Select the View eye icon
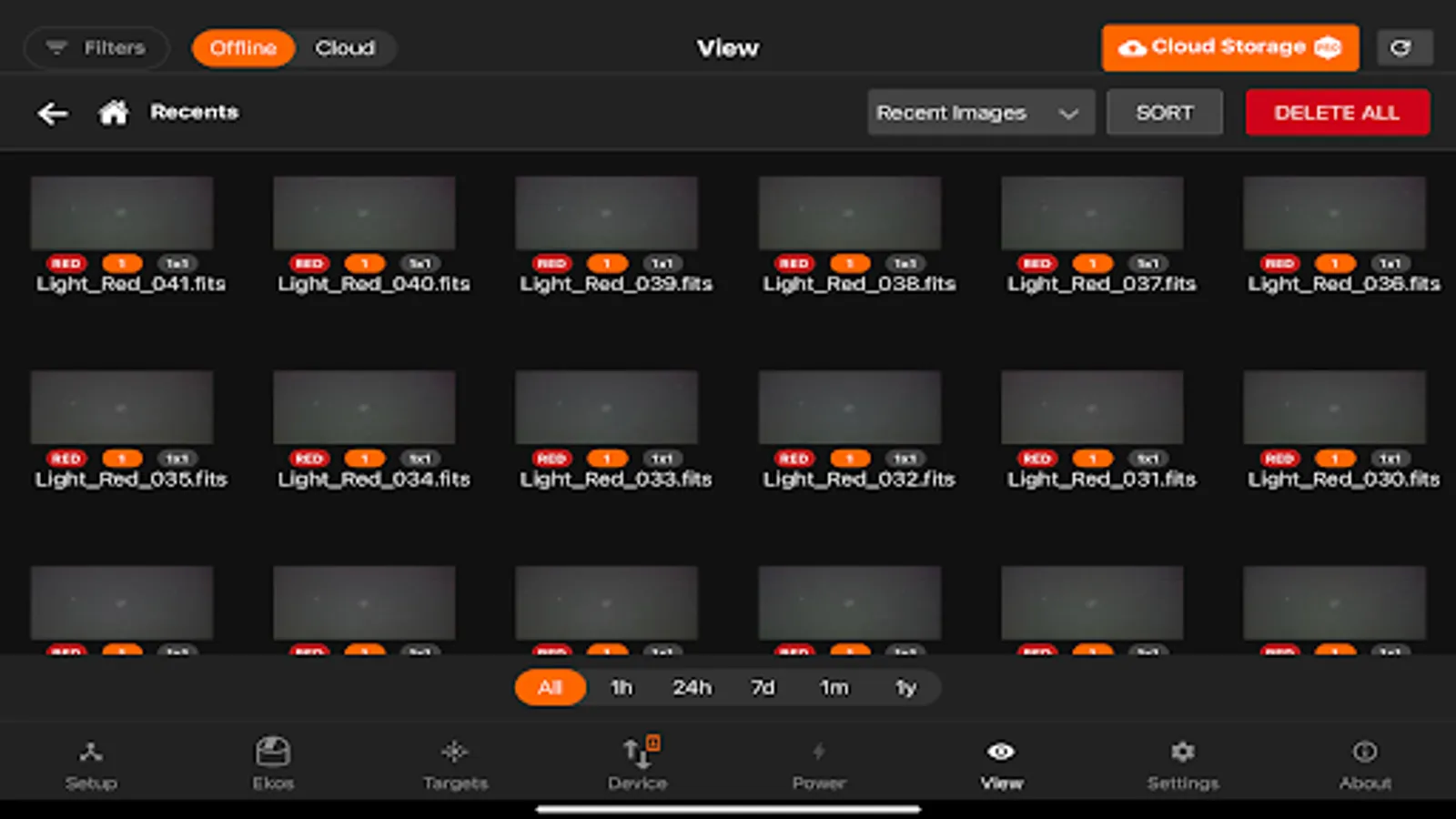 tap(1001, 752)
